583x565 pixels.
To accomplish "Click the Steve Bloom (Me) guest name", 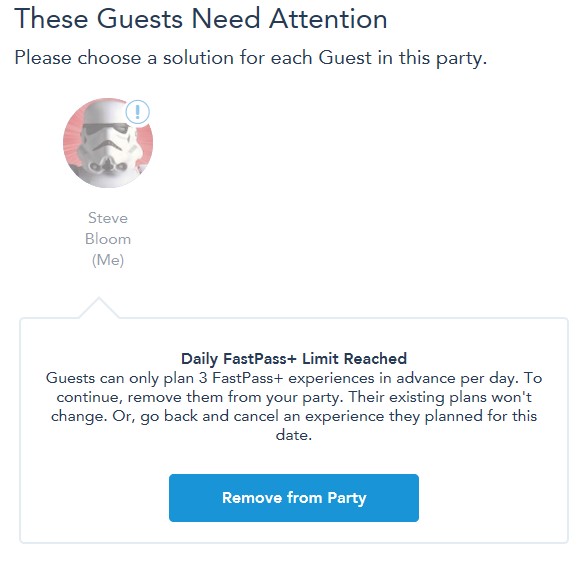I will click(x=108, y=239).
